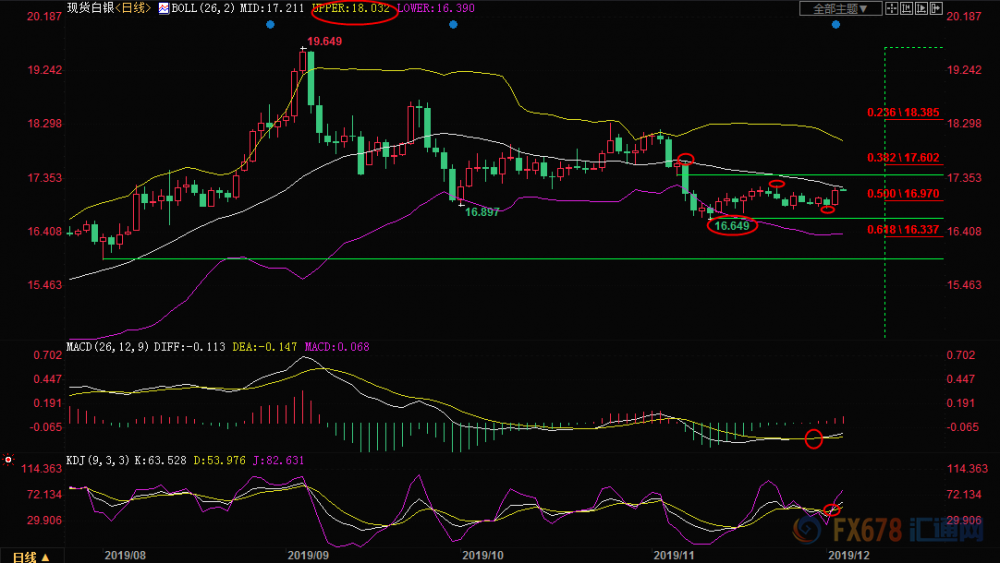
Task: Activate the crosshair cursor tool icon
Action: [x=892, y=8]
